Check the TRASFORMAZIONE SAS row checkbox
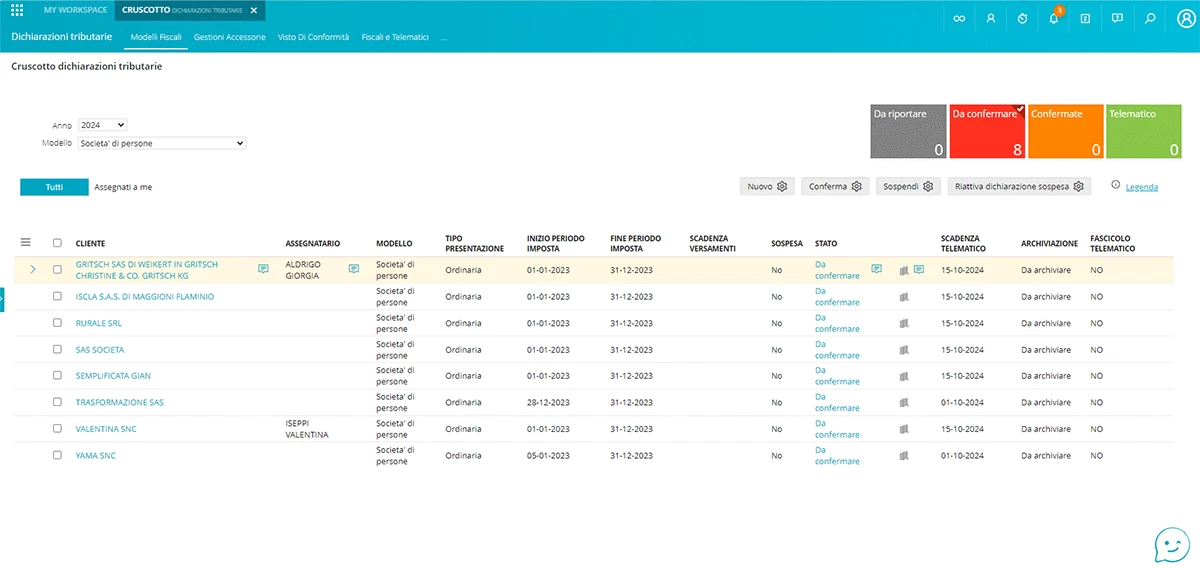 (x=57, y=402)
